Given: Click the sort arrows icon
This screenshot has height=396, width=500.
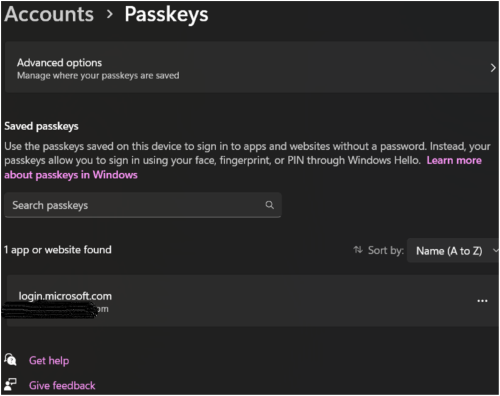Looking at the screenshot, I should pyautogui.click(x=358, y=250).
